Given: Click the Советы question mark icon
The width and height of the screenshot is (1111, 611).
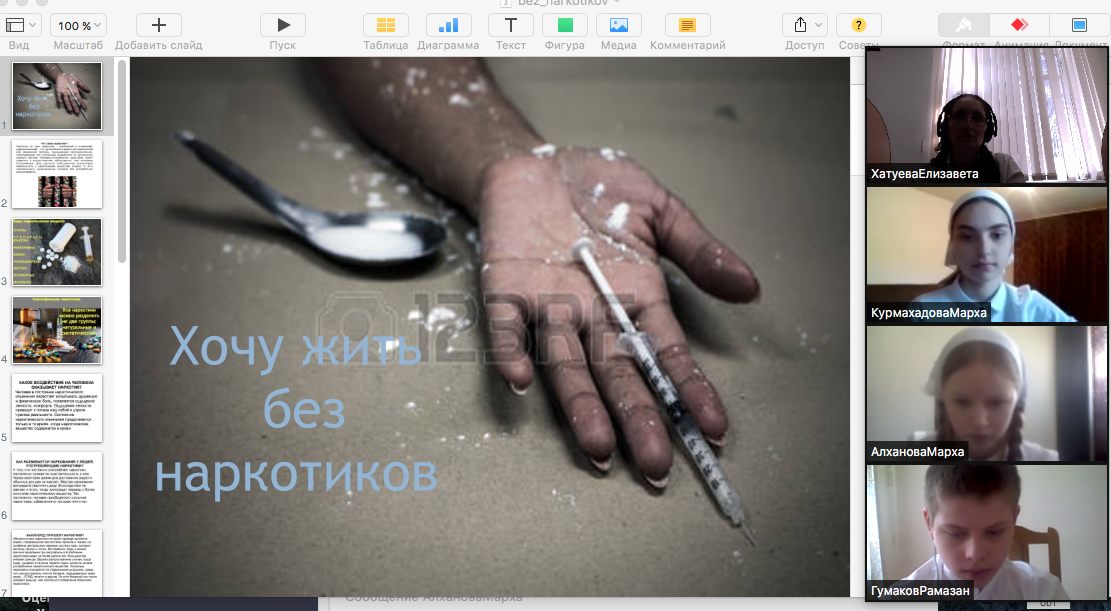Looking at the screenshot, I should coord(858,25).
